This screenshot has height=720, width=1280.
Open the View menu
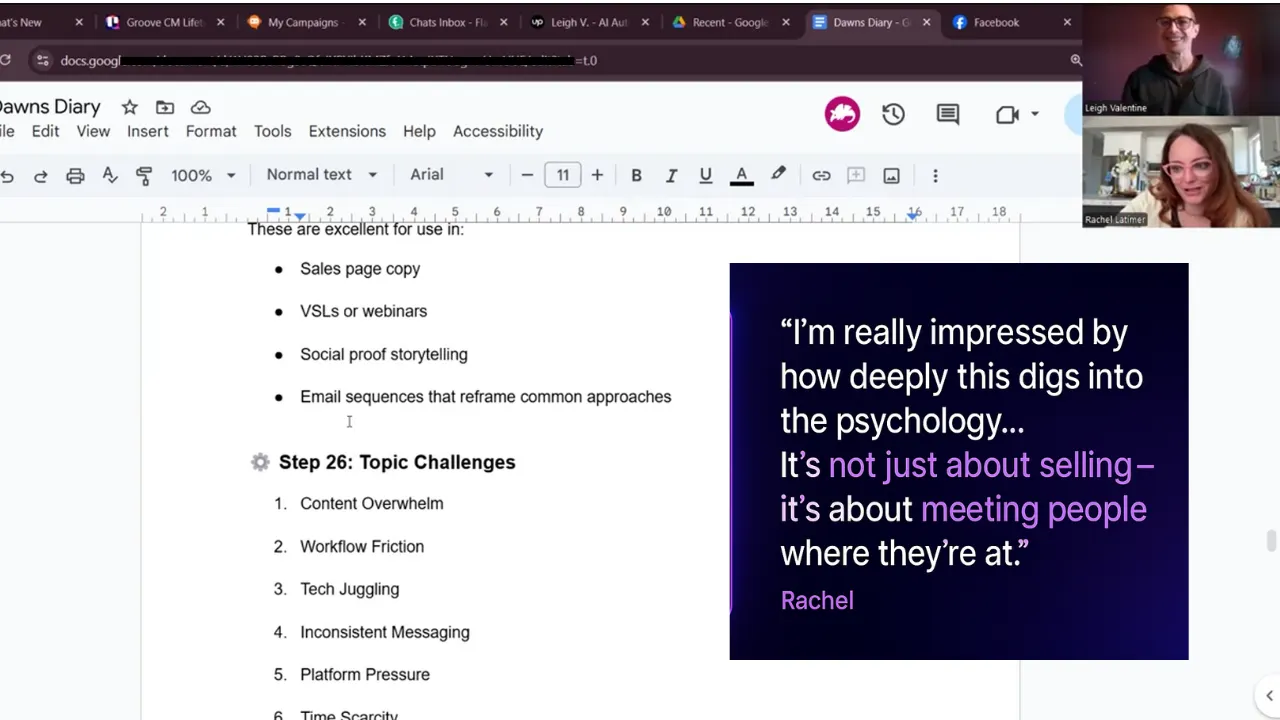pyautogui.click(x=93, y=132)
